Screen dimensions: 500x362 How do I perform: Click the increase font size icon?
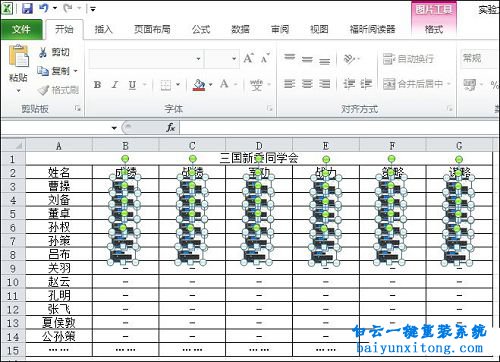point(249,59)
